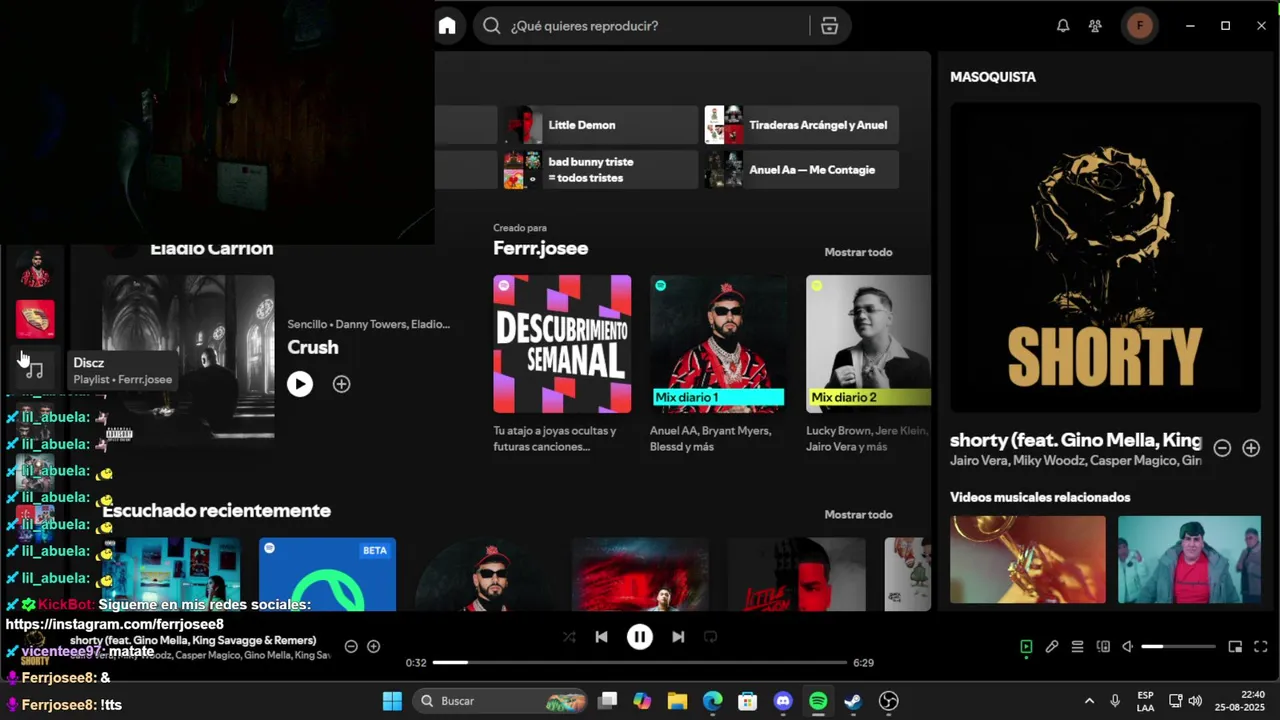Click 'Mostrar todo' next to Ferrr.josee
The width and height of the screenshot is (1280, 720).
[x=858, y=252]
